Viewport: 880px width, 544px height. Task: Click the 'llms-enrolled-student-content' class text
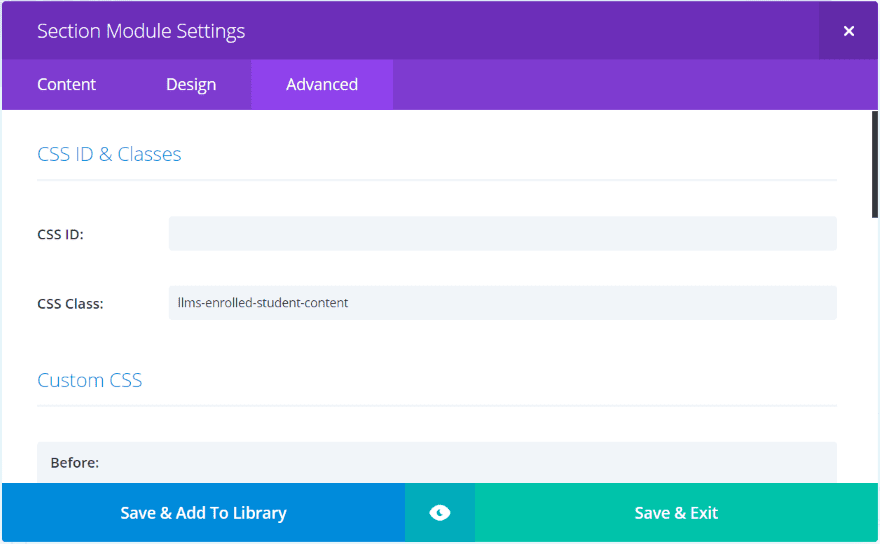click(263, 303)
